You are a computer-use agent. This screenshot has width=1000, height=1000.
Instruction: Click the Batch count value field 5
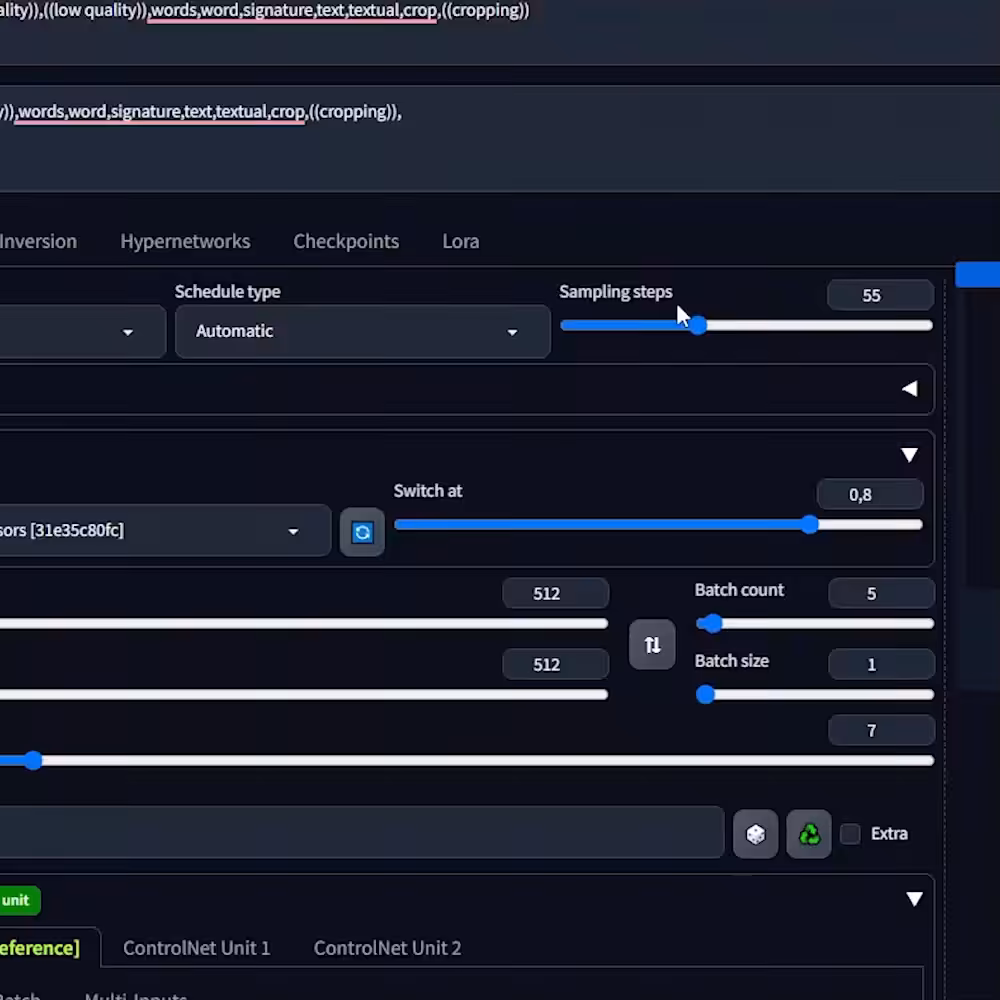tap(881, 593)
